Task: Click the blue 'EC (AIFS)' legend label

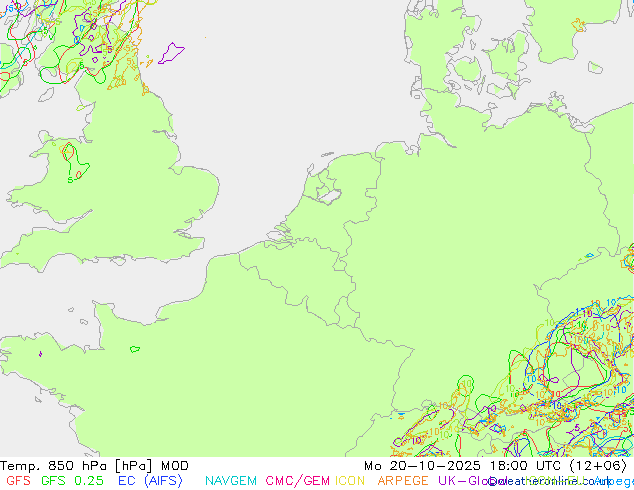Action: [150, 481]
